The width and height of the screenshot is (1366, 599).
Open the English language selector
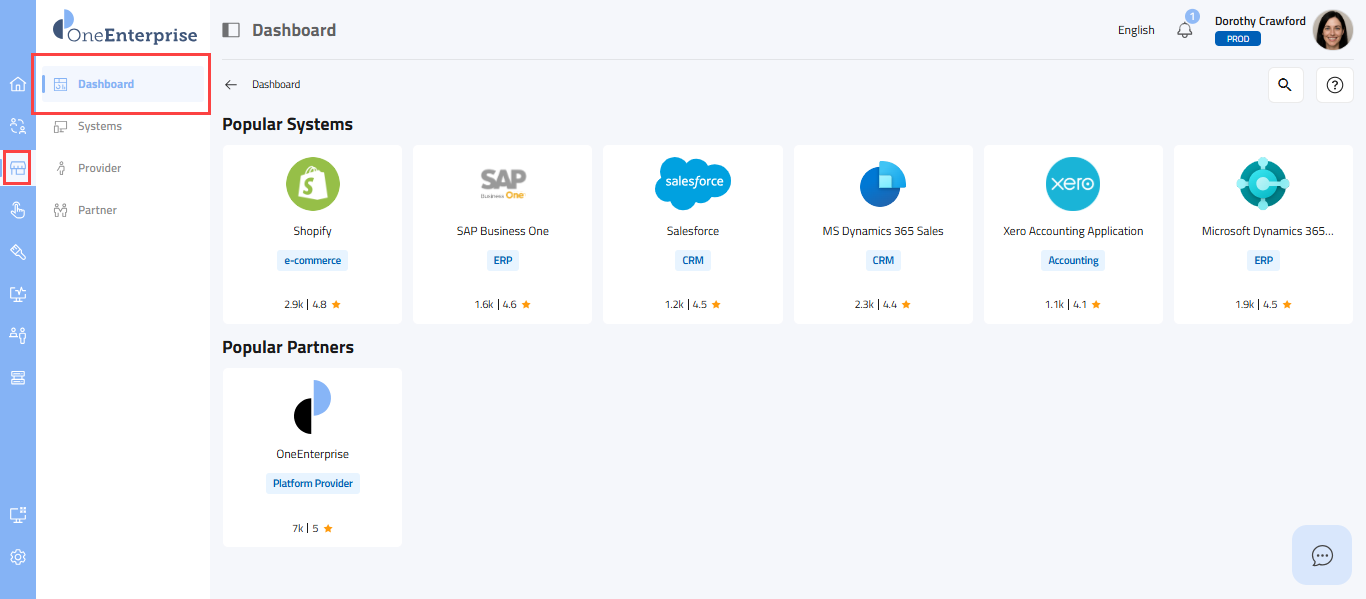pos(1136,30)
